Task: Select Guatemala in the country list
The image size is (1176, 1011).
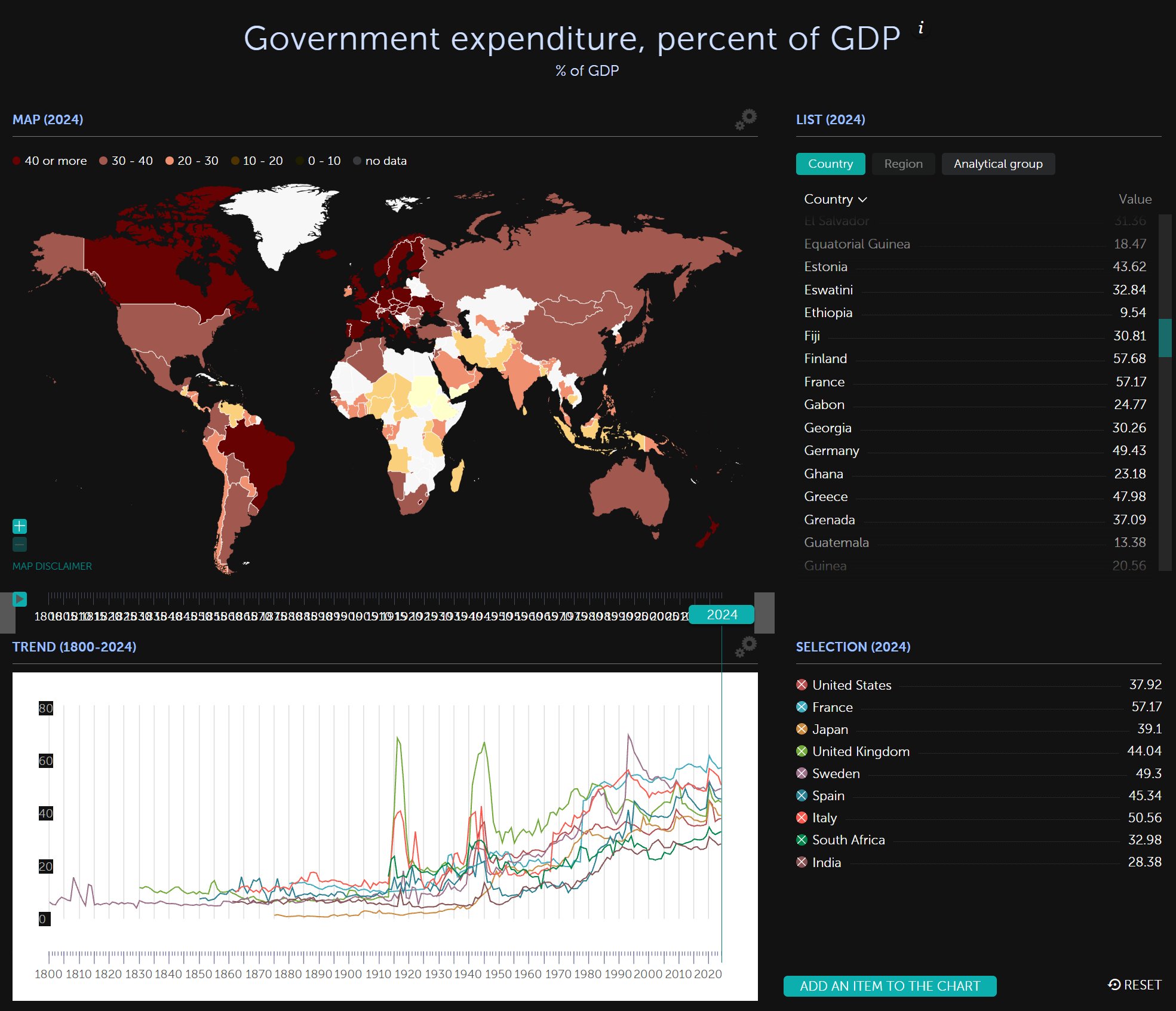Action: (x=975, y=543)
